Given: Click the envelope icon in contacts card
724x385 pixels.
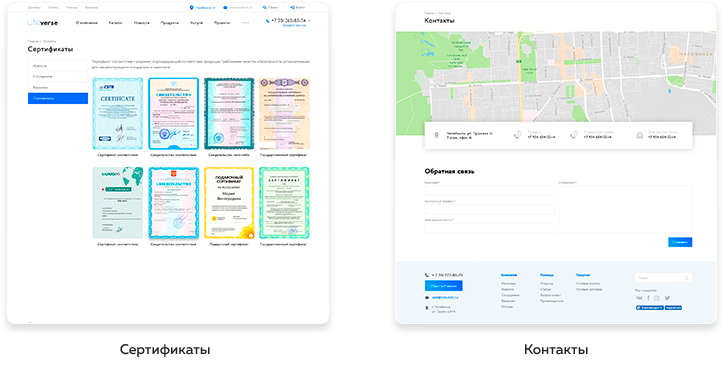Looking at the screenshot, I should click(640, 135).
